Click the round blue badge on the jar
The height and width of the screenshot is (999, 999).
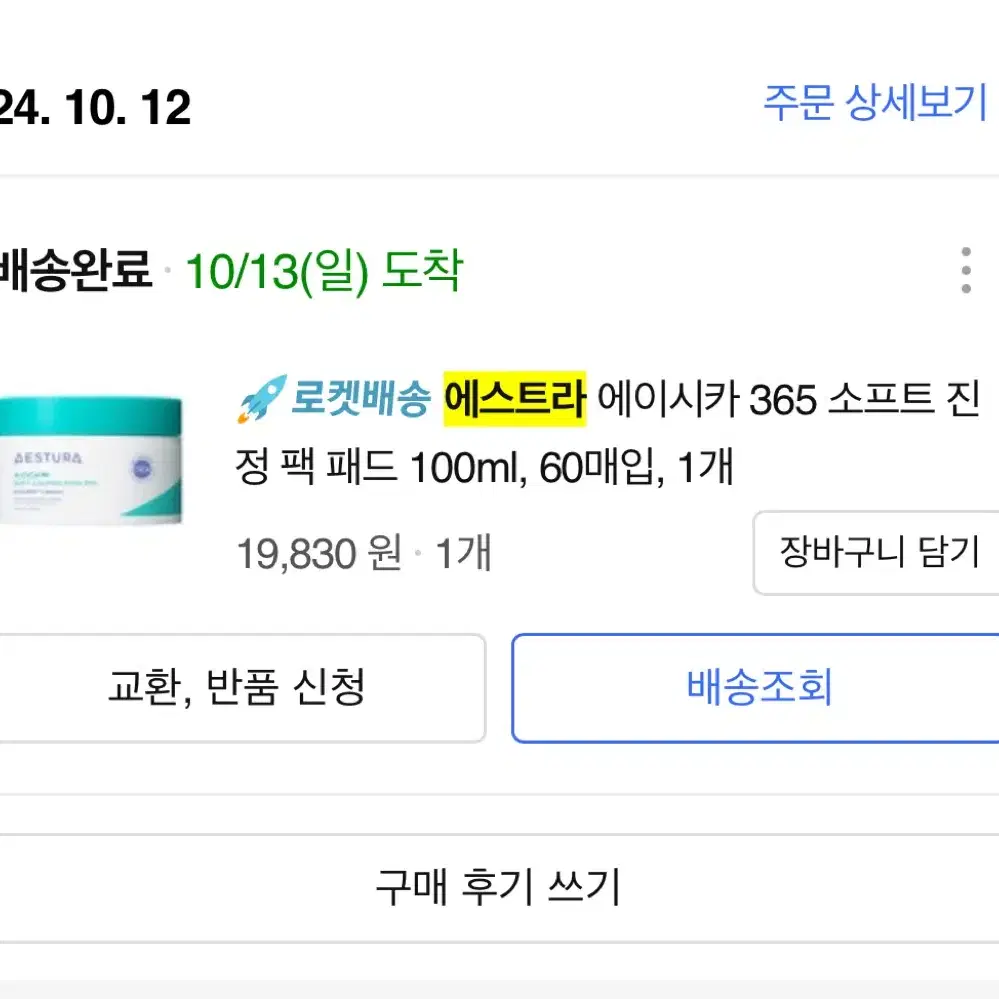point(141,469)
